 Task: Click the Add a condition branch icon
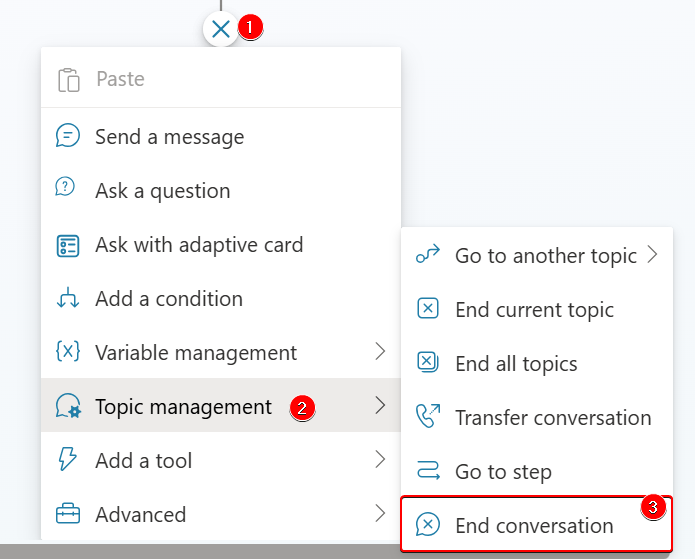pyautogui.click(x=68, y=299)
